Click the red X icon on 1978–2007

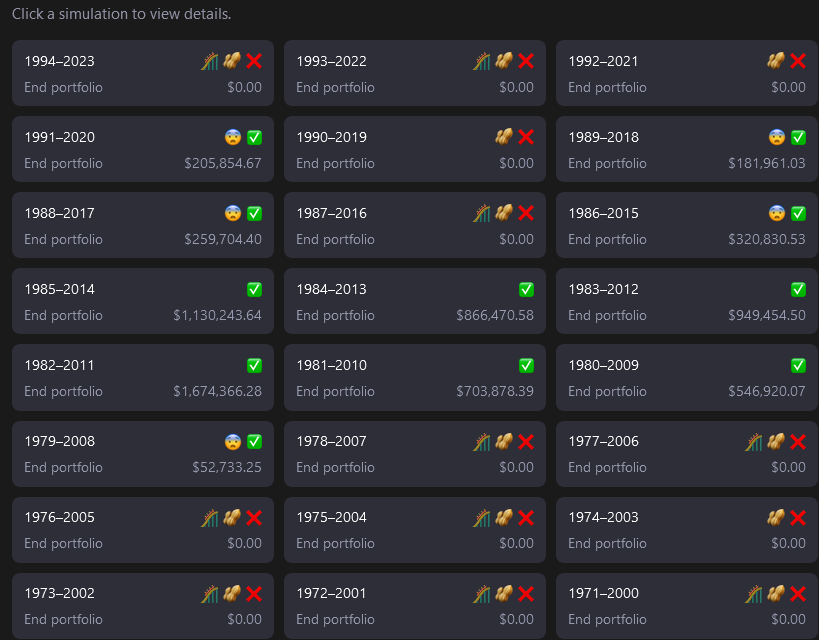pos(526,441)
